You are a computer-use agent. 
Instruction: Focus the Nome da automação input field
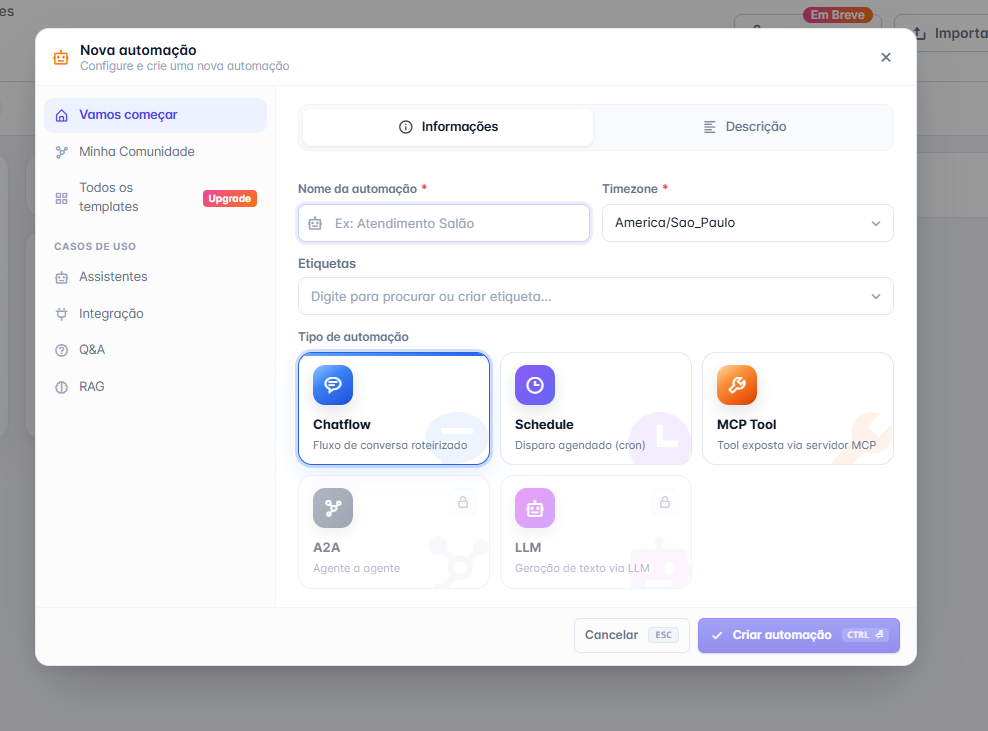(x=444, y=223)
